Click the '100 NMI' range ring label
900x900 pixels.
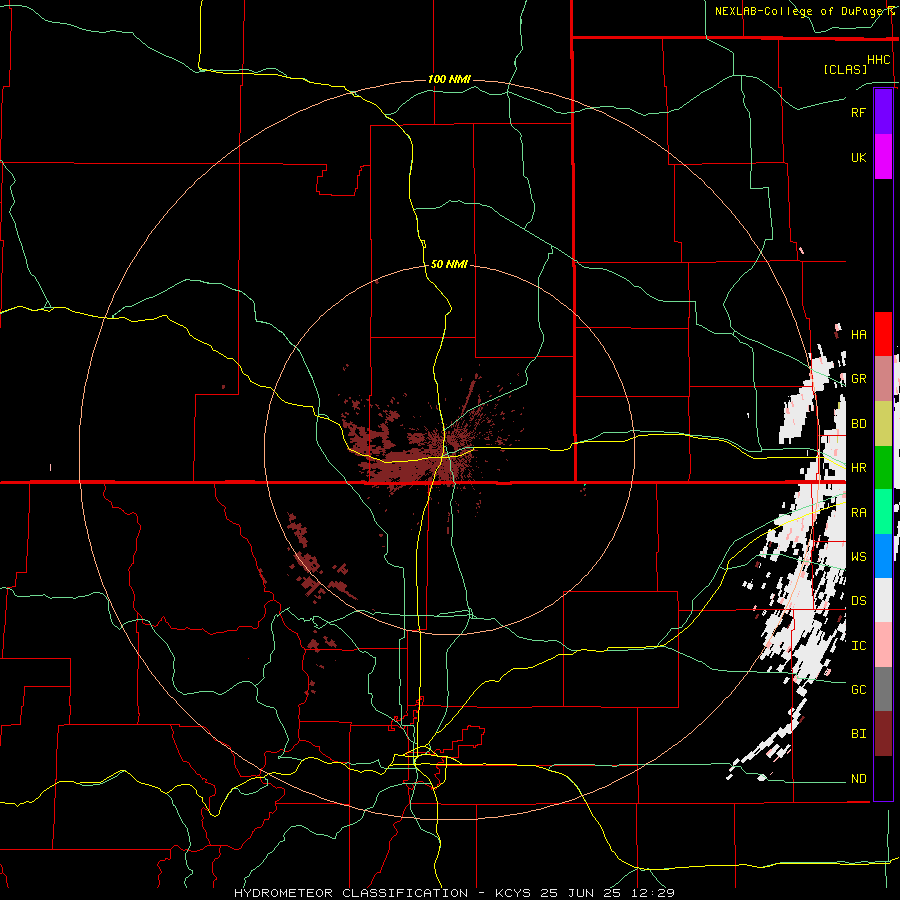[449, 79]
